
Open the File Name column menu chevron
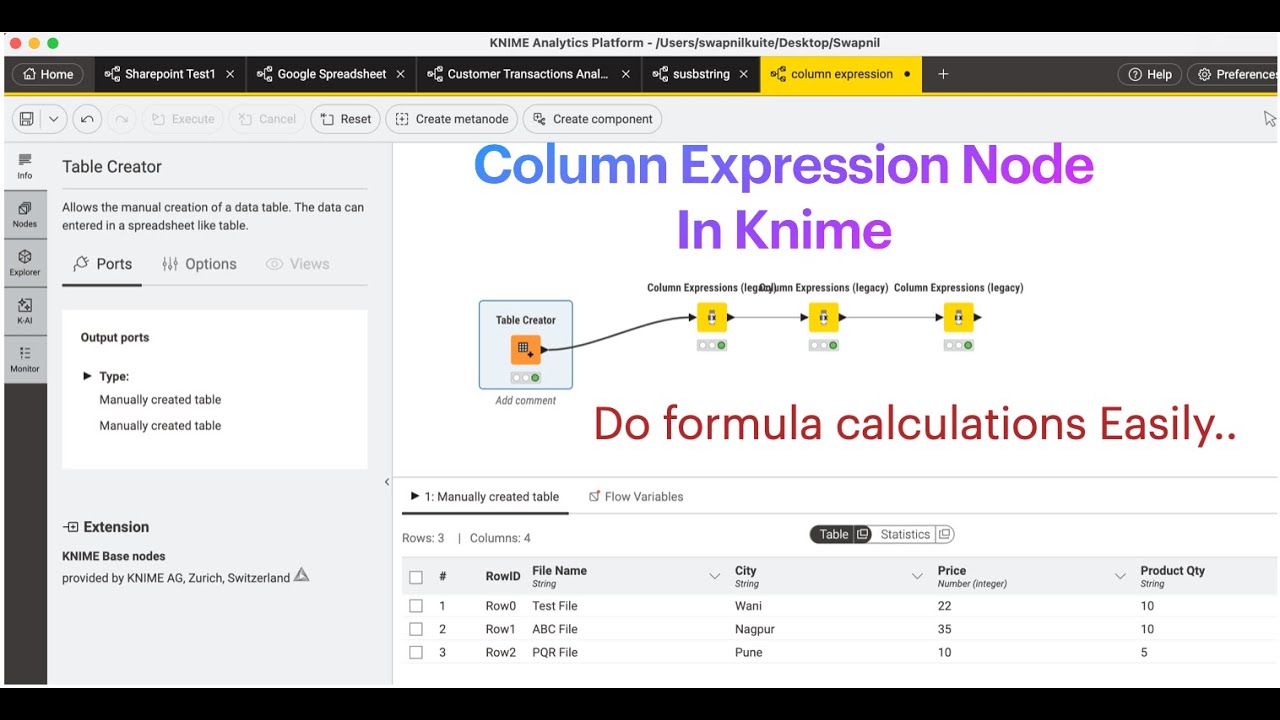715,576
